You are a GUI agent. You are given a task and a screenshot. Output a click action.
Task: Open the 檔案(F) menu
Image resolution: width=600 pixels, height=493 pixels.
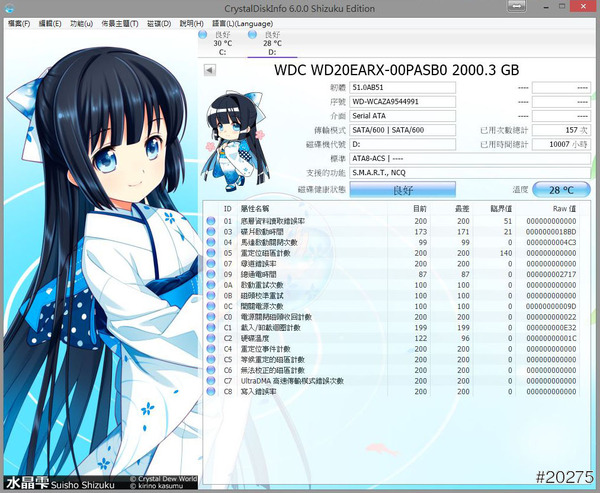pyautogui.click(x=20, y=23)
